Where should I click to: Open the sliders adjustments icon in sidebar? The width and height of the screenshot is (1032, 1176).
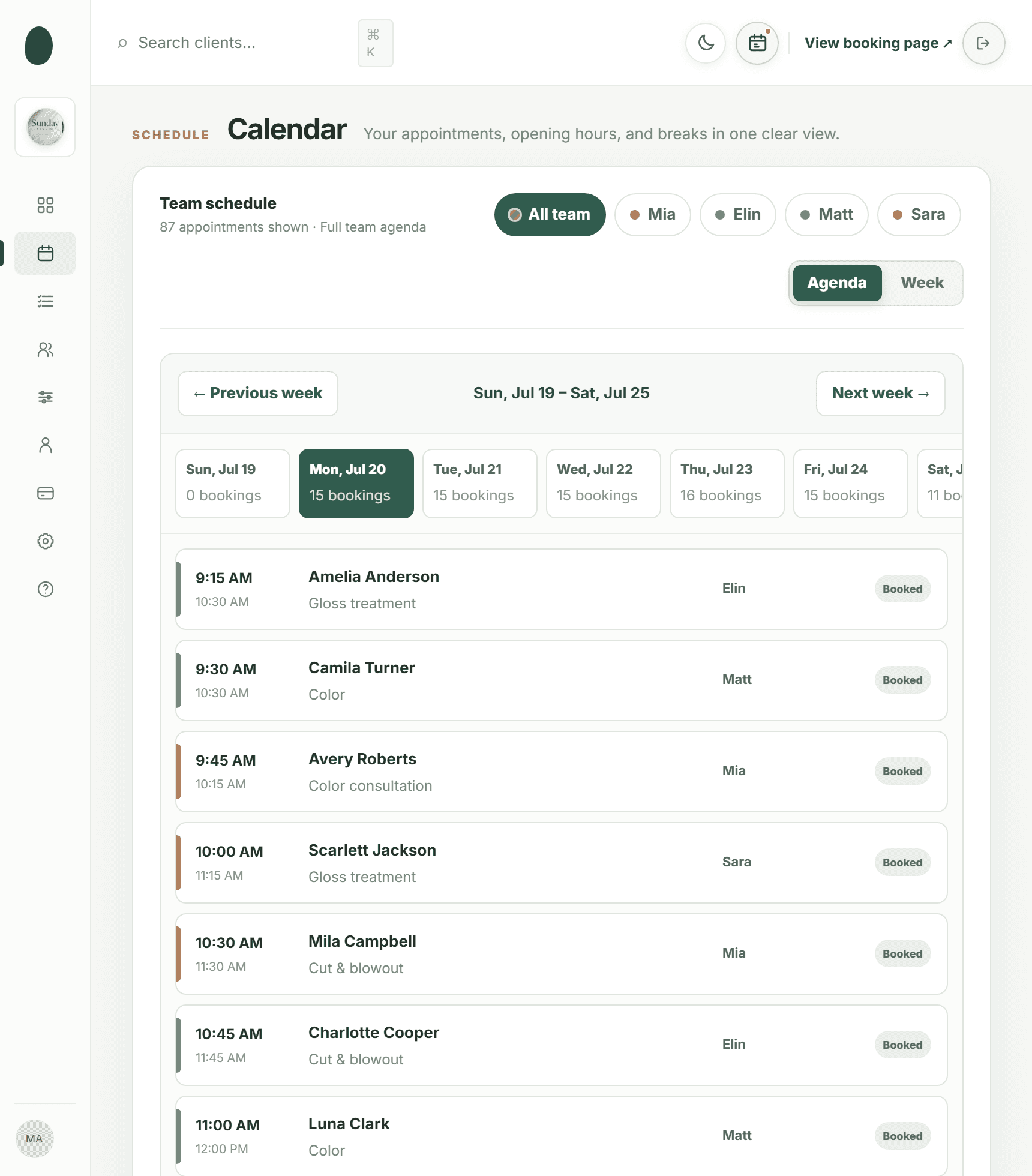[45, 397]
